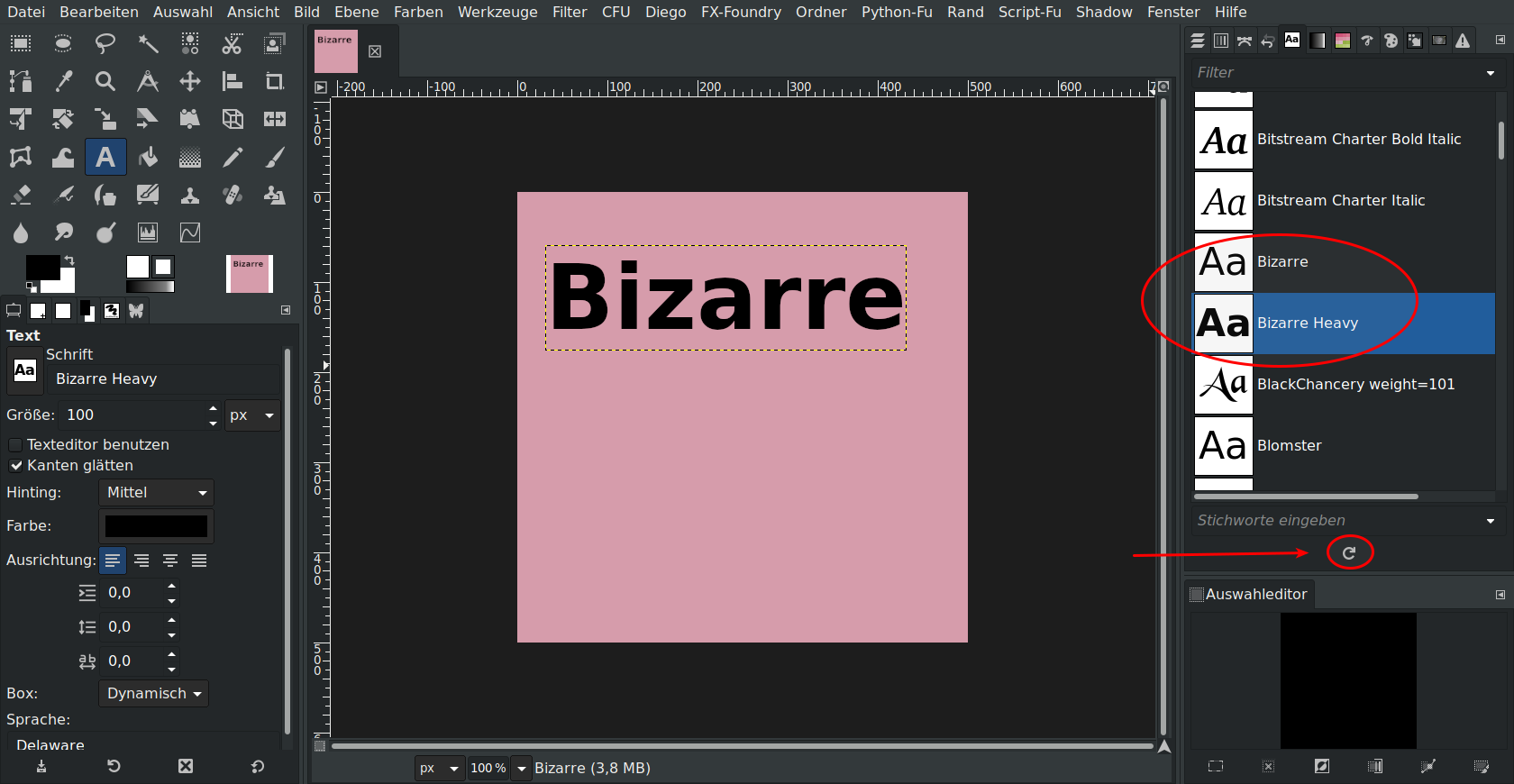Select the Rectangle Select tool
The height and width of the screenshot is (784, 1514).
point(20,43)
